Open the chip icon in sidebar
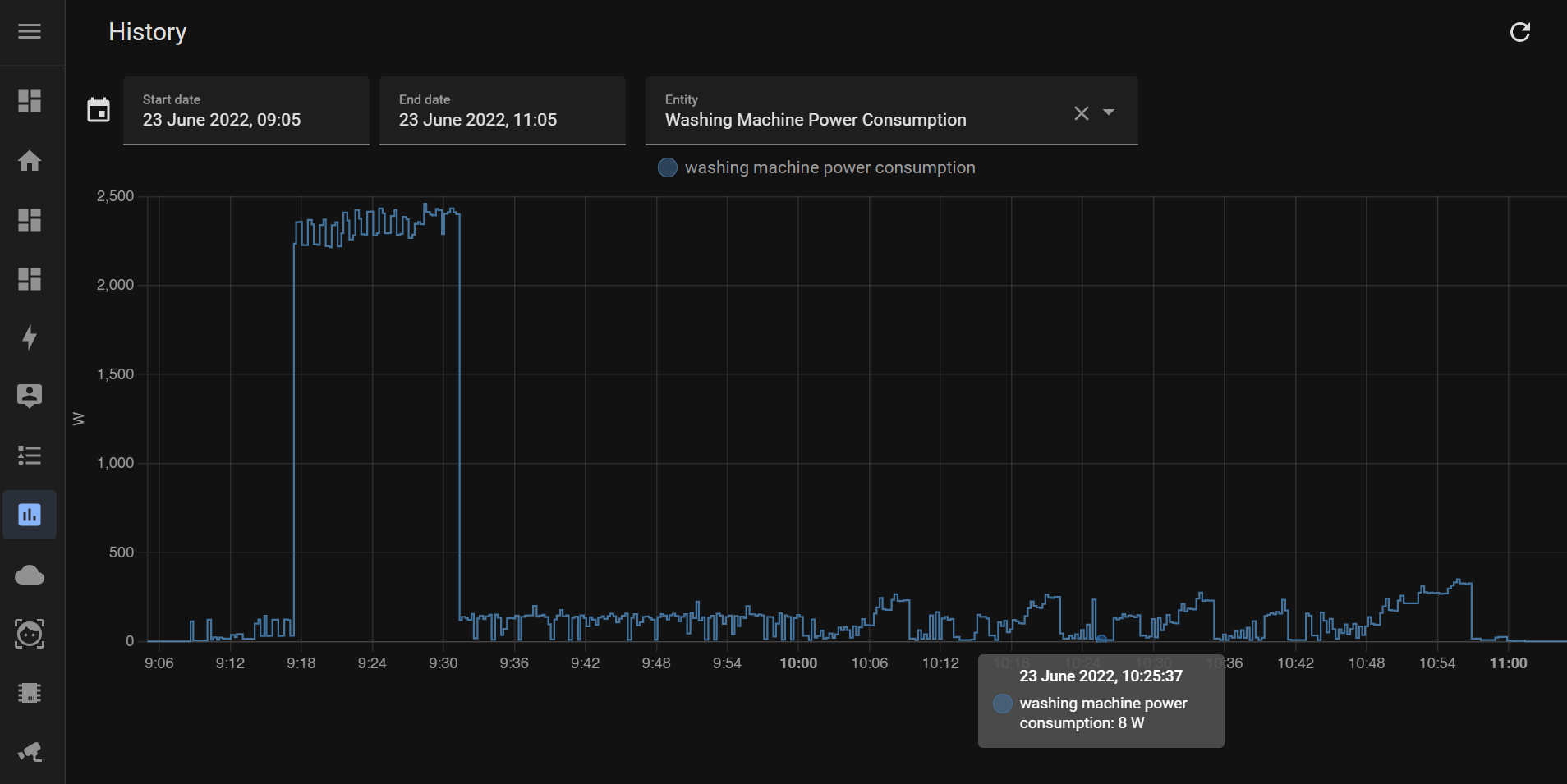The height and width of the screenshot is (784, 1567). [x=30, y=693]
